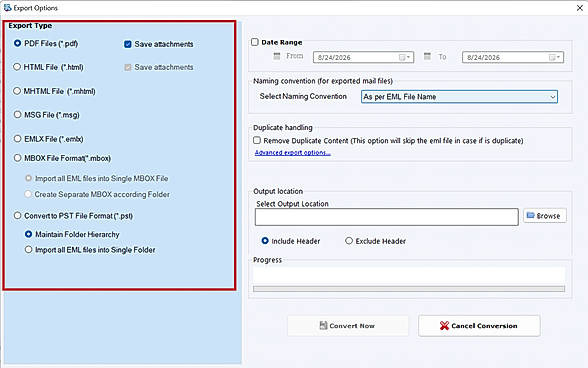Close the Export Options dialog
Viewport: 588px width, 368px height.
pos(579,8)
